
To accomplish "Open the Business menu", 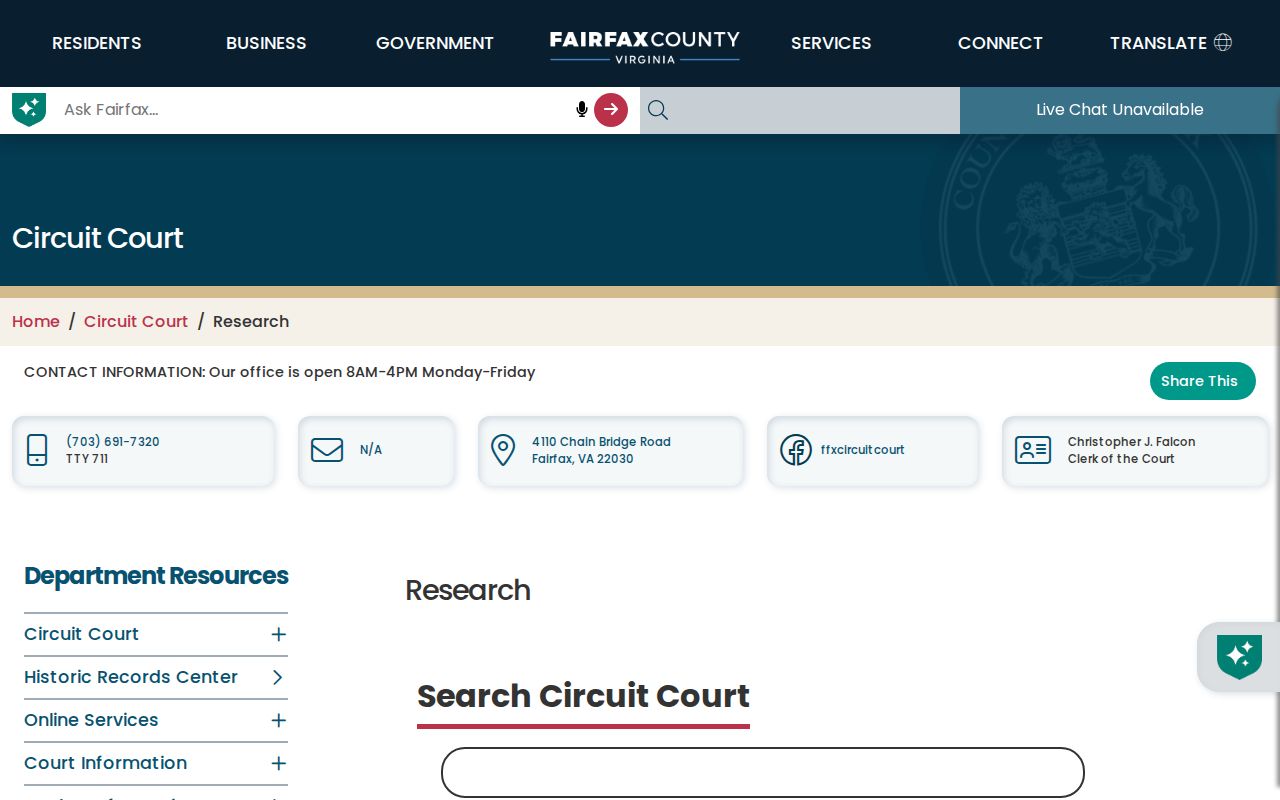I will (266, 43).
